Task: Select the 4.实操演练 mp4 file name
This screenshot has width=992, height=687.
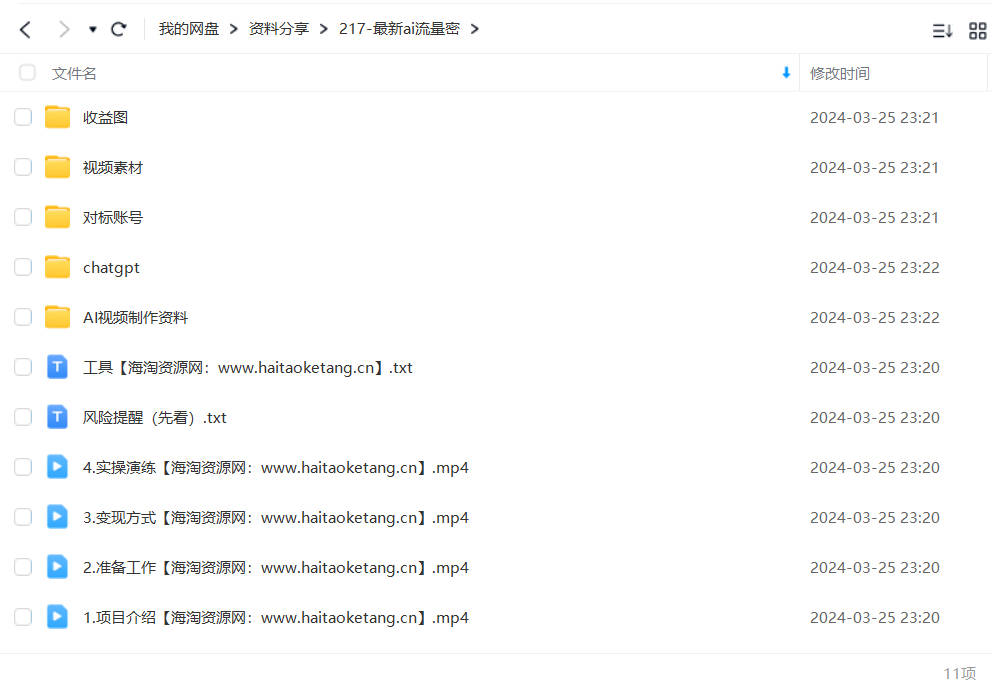Action: tap(276, 467)
